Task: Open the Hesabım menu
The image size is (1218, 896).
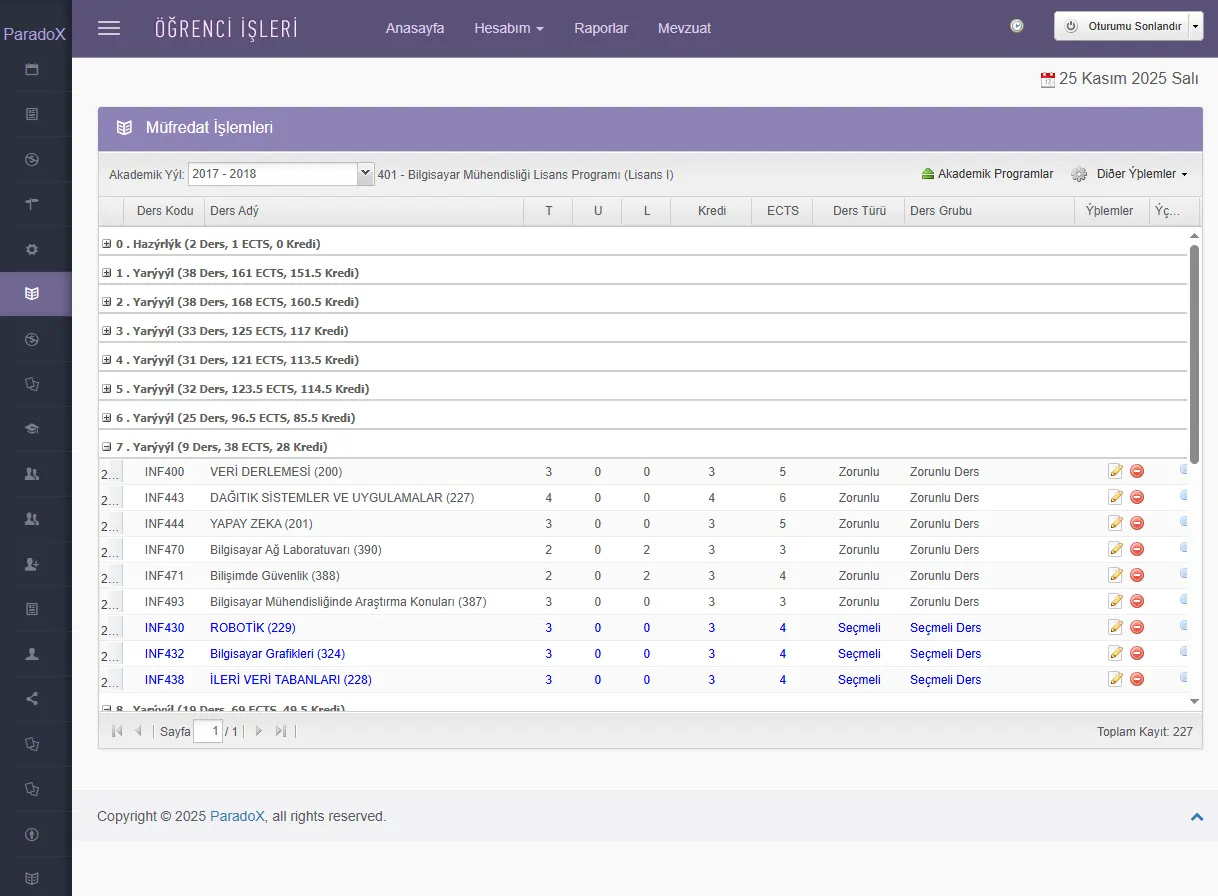Action: 508,28
